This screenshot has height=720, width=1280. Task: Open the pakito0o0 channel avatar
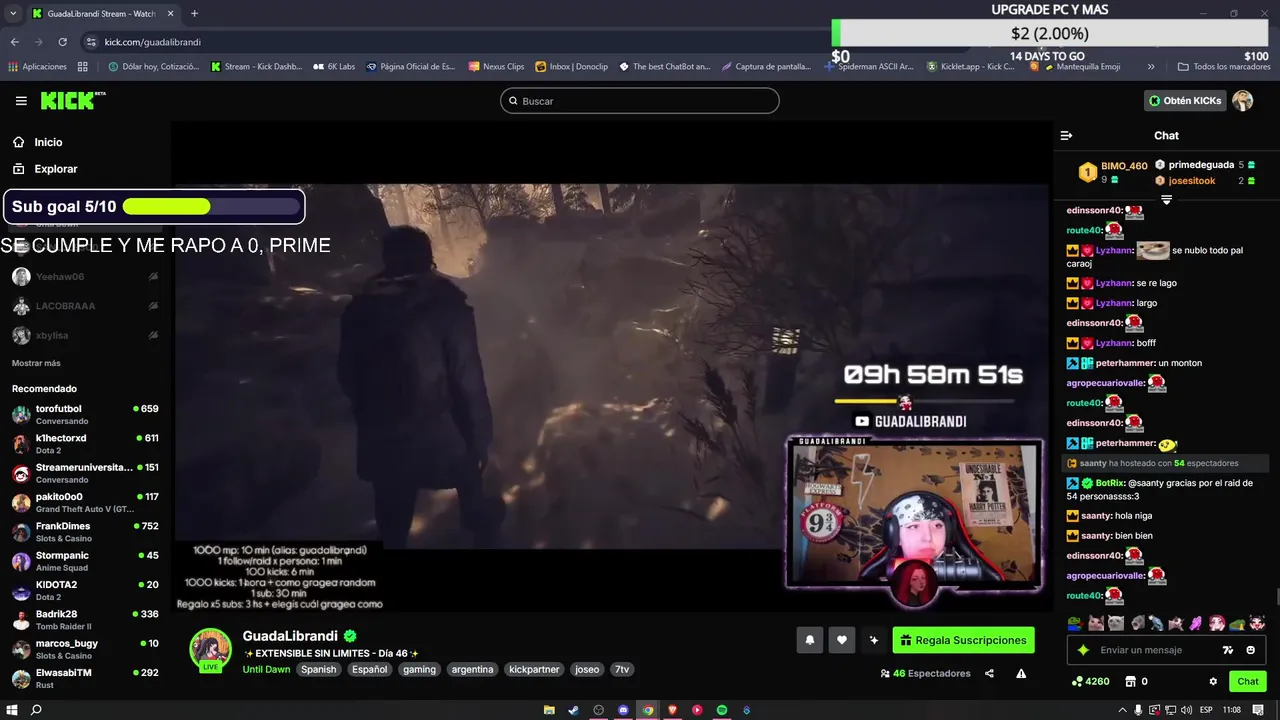click(x=21, y=502)
